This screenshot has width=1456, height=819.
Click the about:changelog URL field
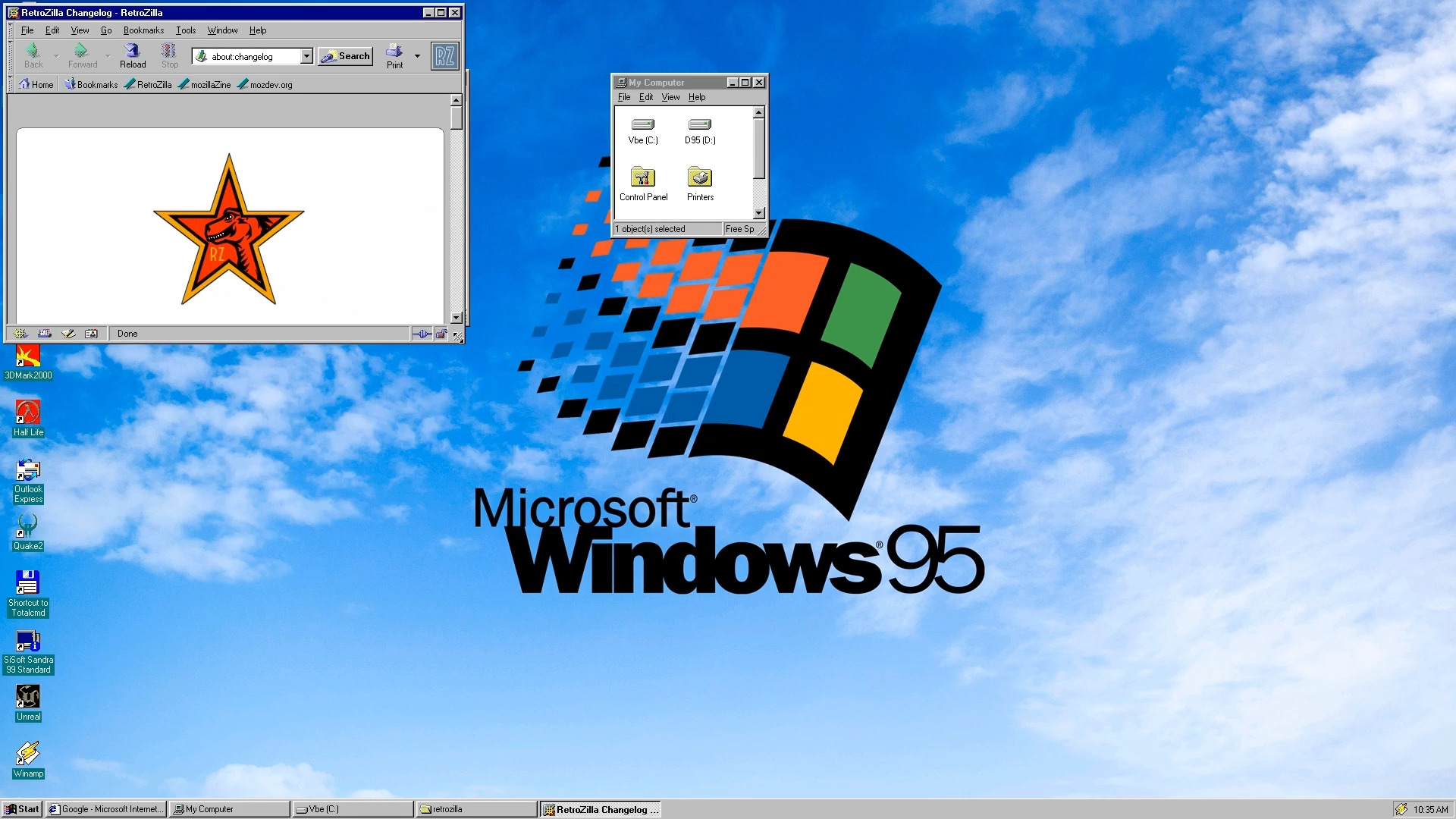[253, 56]
